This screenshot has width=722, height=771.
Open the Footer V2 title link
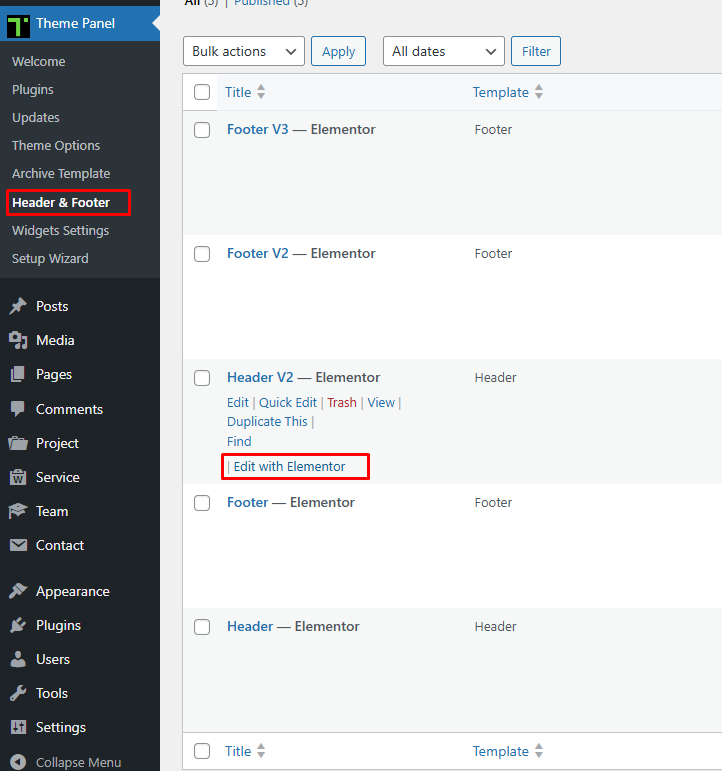coord(258,253)
